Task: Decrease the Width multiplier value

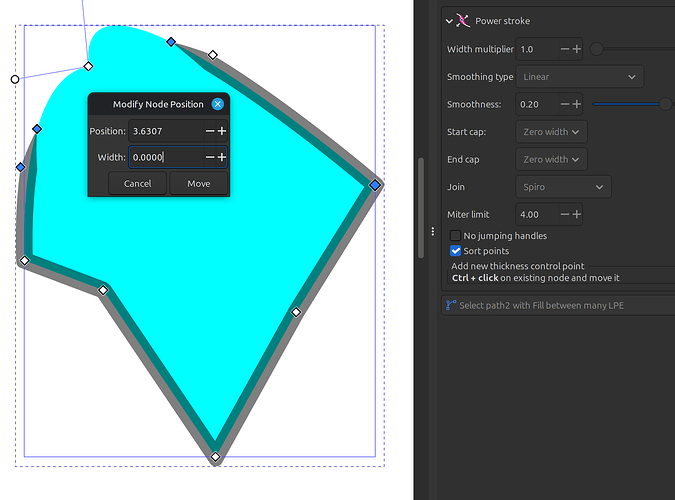Action: tap(565, 49)
